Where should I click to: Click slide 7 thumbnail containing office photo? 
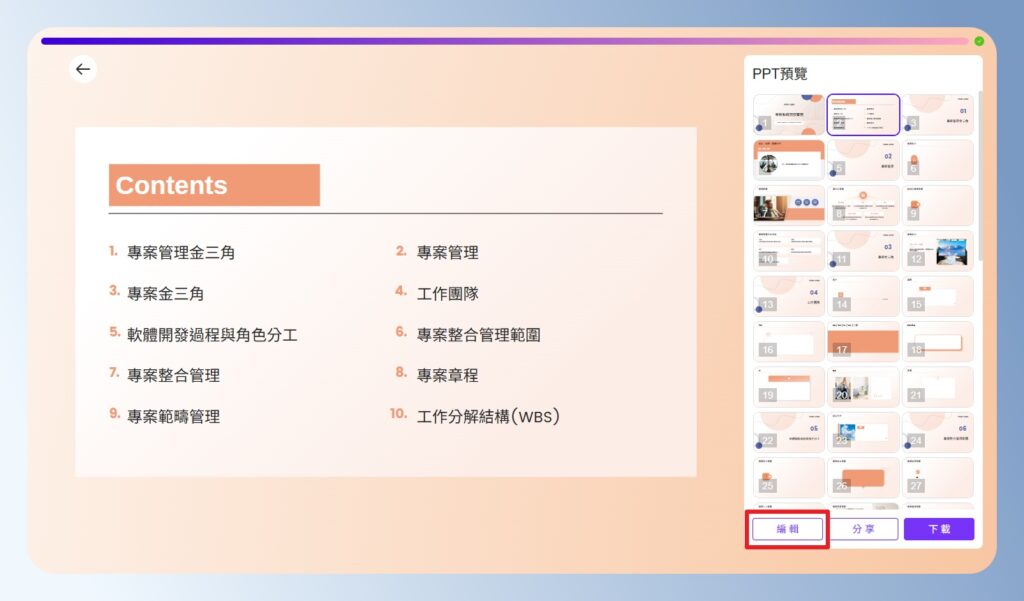[x=788, y=205]
